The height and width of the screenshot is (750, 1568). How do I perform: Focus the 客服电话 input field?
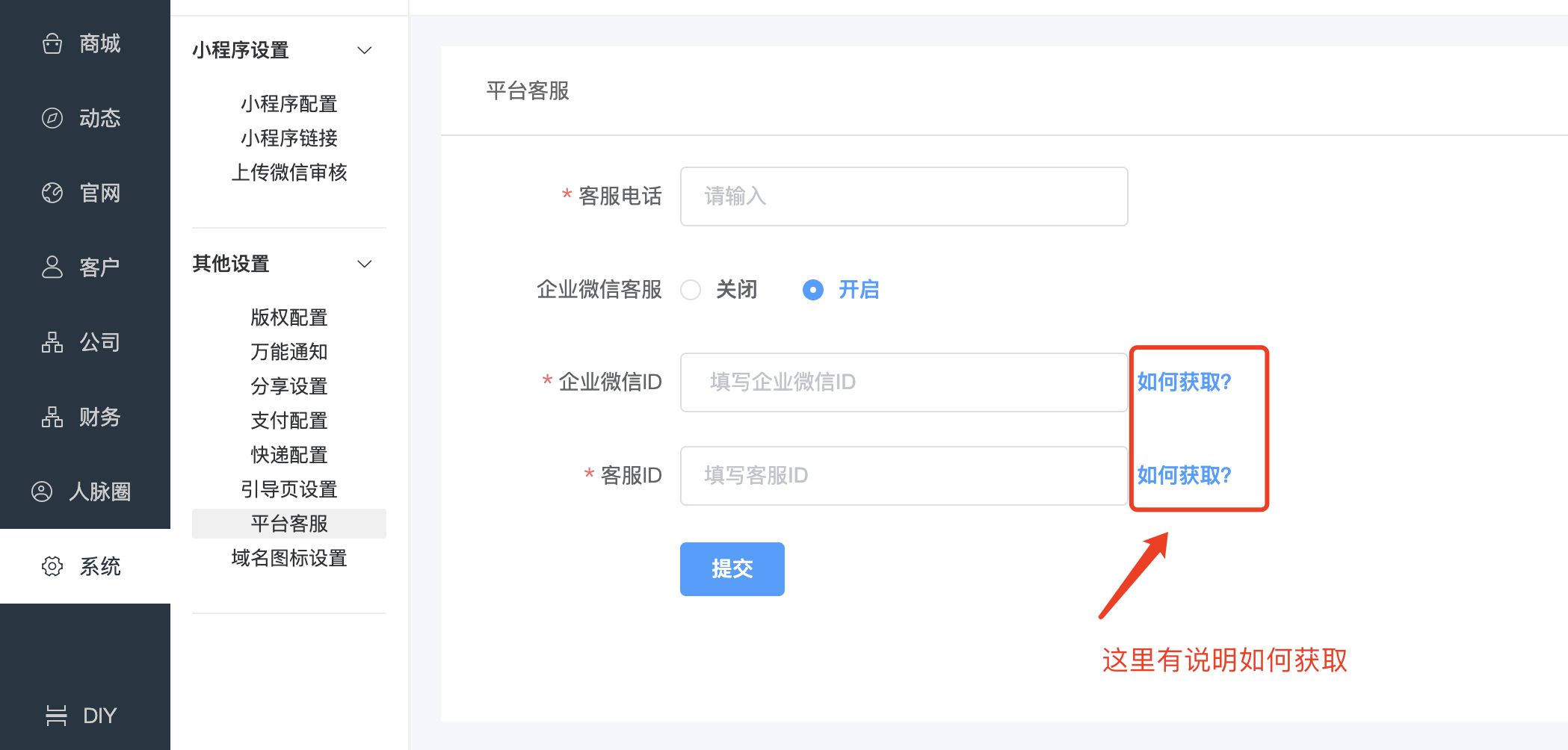tap(904, 196)
